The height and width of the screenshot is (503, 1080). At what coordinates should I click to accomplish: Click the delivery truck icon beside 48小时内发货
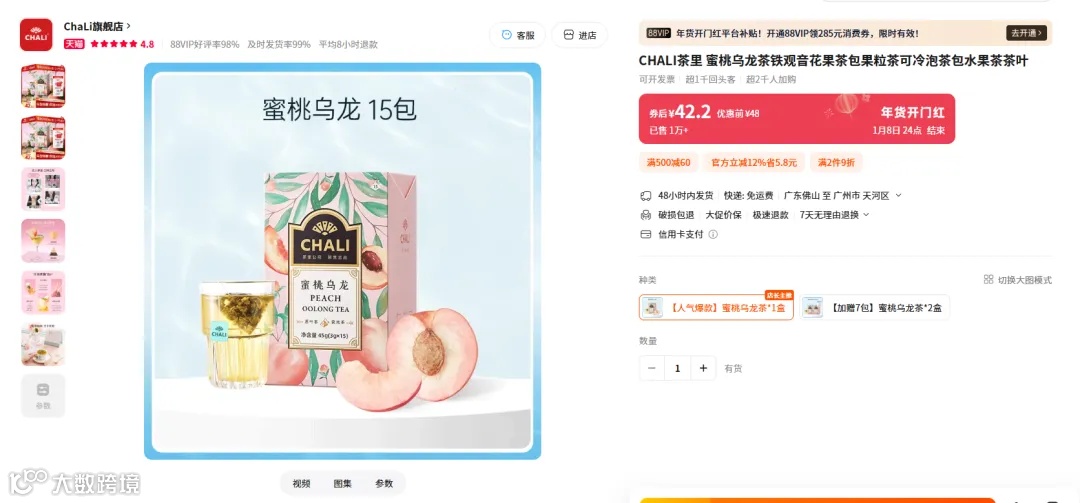[645, 196]
